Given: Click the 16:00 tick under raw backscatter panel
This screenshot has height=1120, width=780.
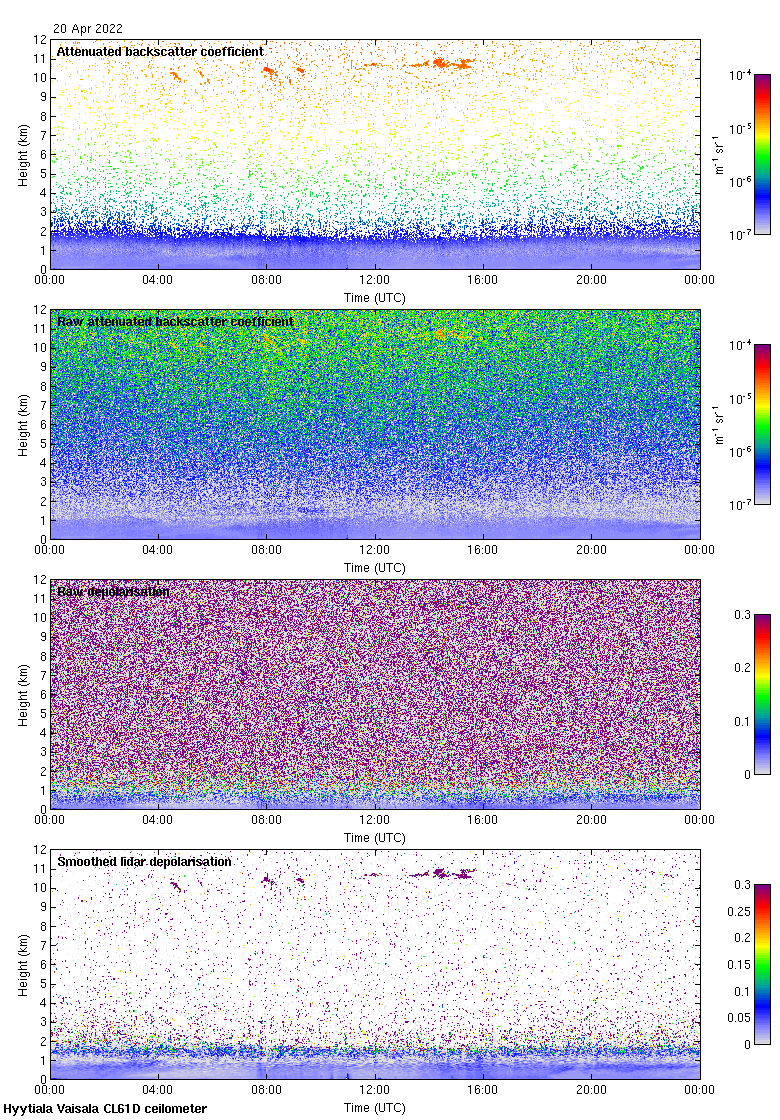Looking at the screenshot, I should click(483, 550).
